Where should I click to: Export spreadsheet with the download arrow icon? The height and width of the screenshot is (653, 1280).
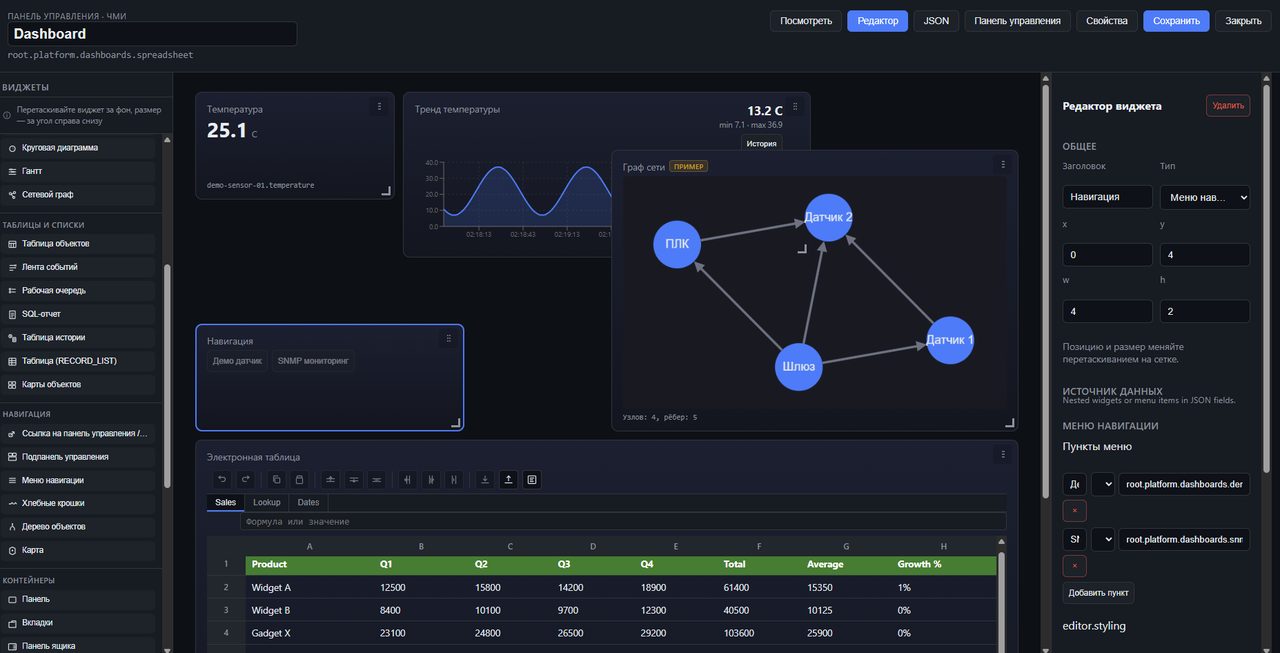(x=485, y=480)
